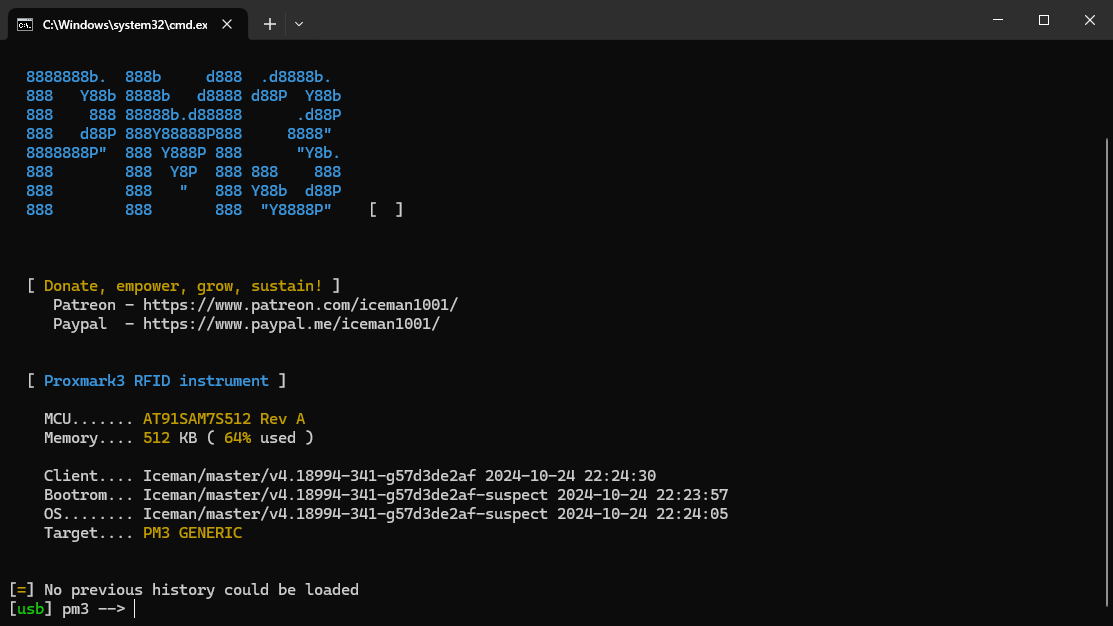Image resolution: width=1113 pixels, height=626 pixels.
Task: Click the "Donate, empower, grow, sustain!" text
Action: [183, 286]
